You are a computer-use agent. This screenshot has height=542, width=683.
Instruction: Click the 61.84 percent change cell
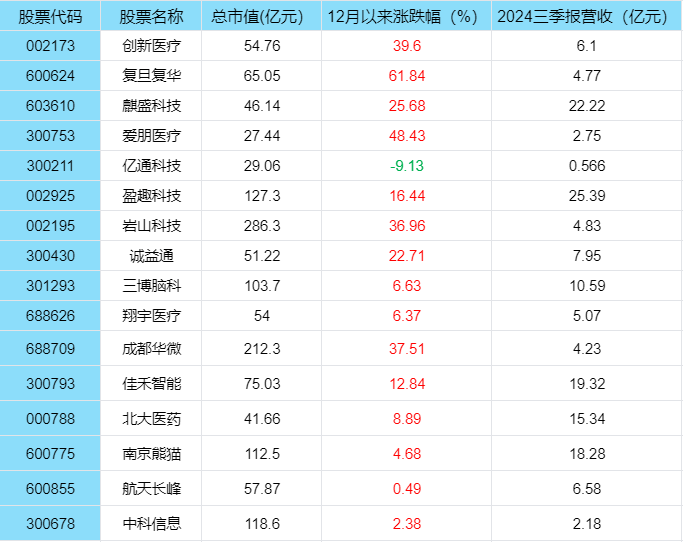click(x=406, y=76)
